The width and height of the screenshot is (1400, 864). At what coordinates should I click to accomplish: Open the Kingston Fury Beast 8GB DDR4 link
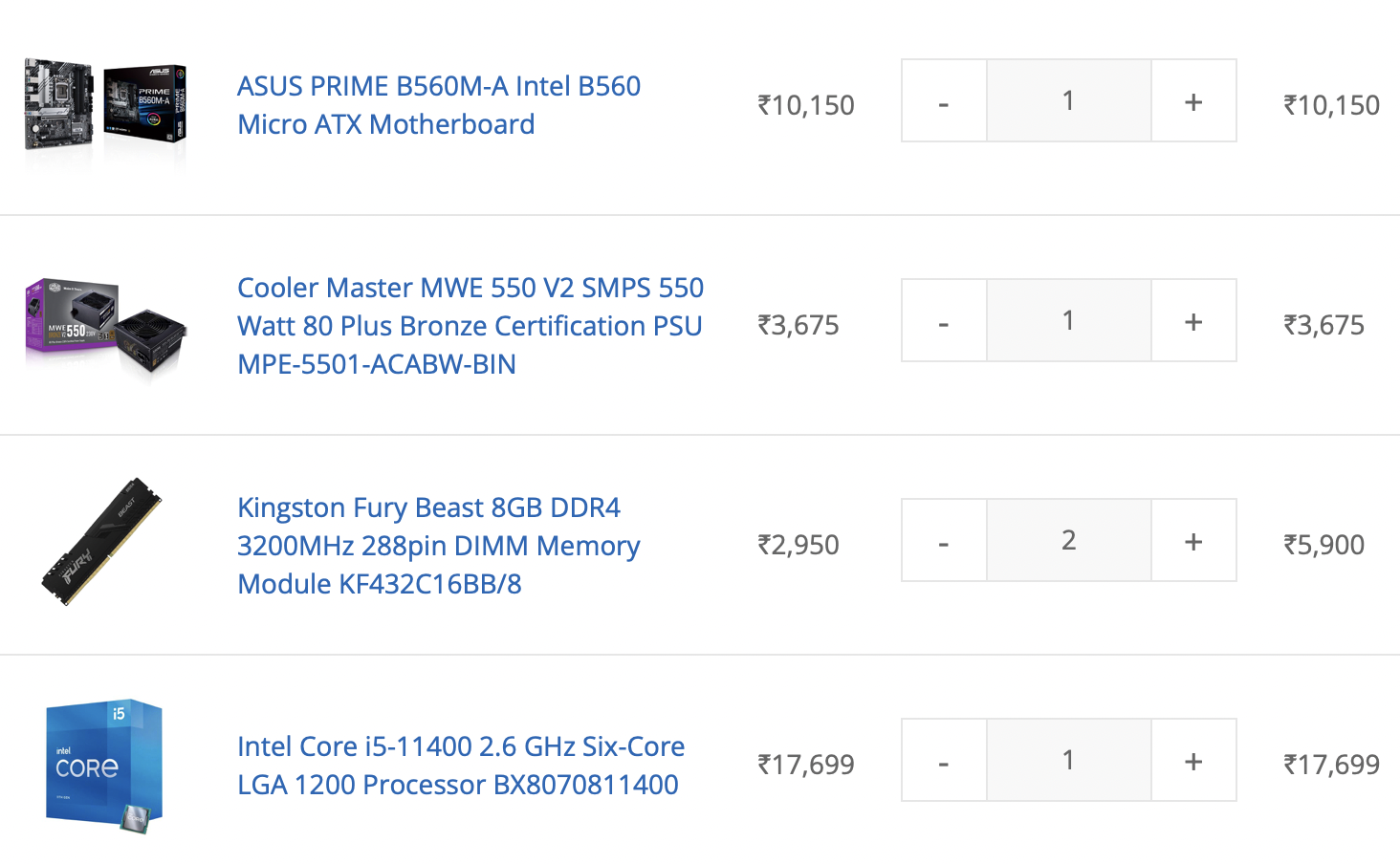pos(439,546)
